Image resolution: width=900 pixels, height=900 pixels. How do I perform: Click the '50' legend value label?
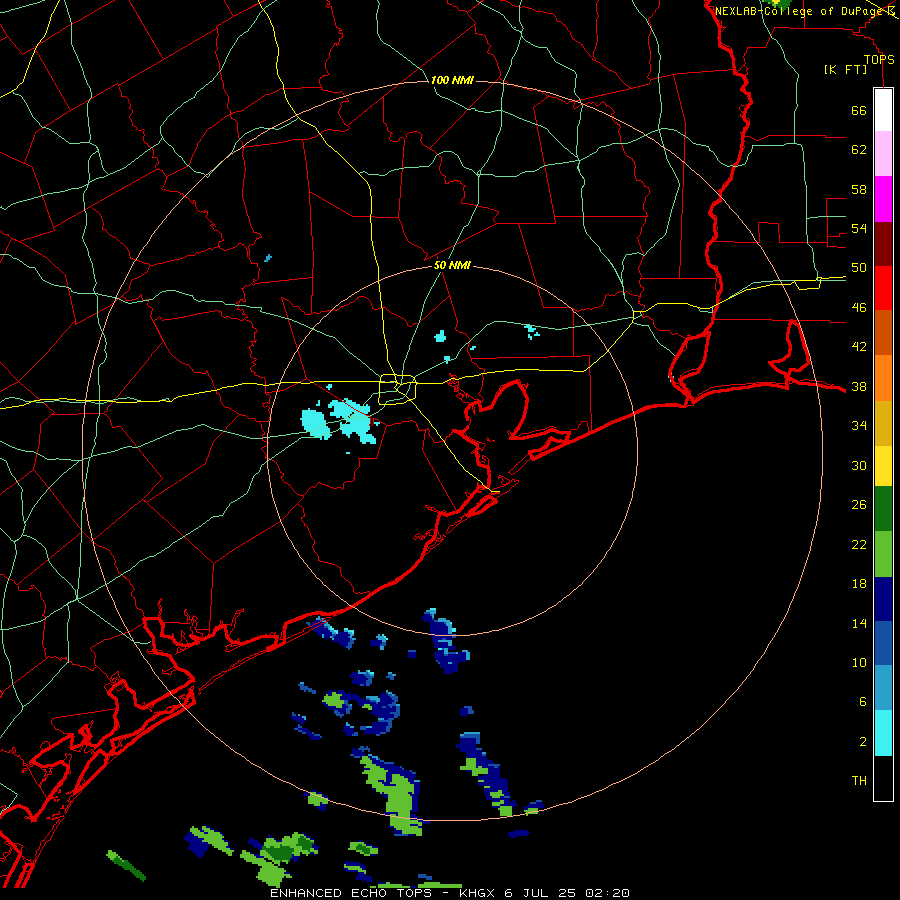coord(859,268)
